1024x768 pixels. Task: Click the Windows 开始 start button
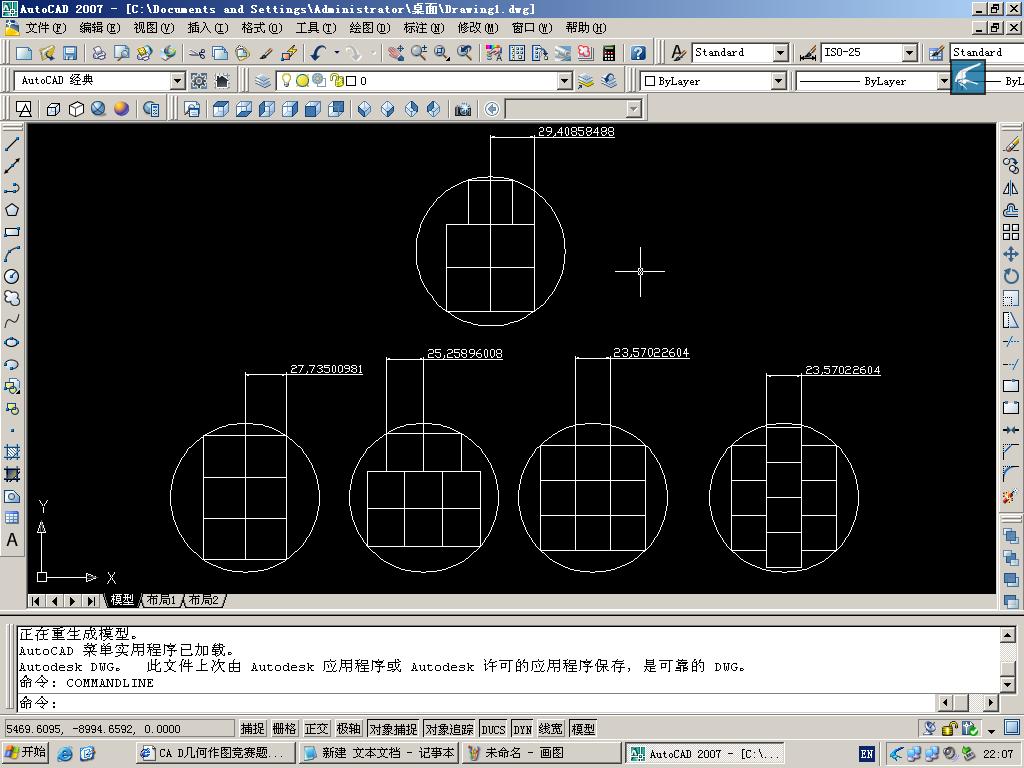pyautogui.click(x=25, y=753)
